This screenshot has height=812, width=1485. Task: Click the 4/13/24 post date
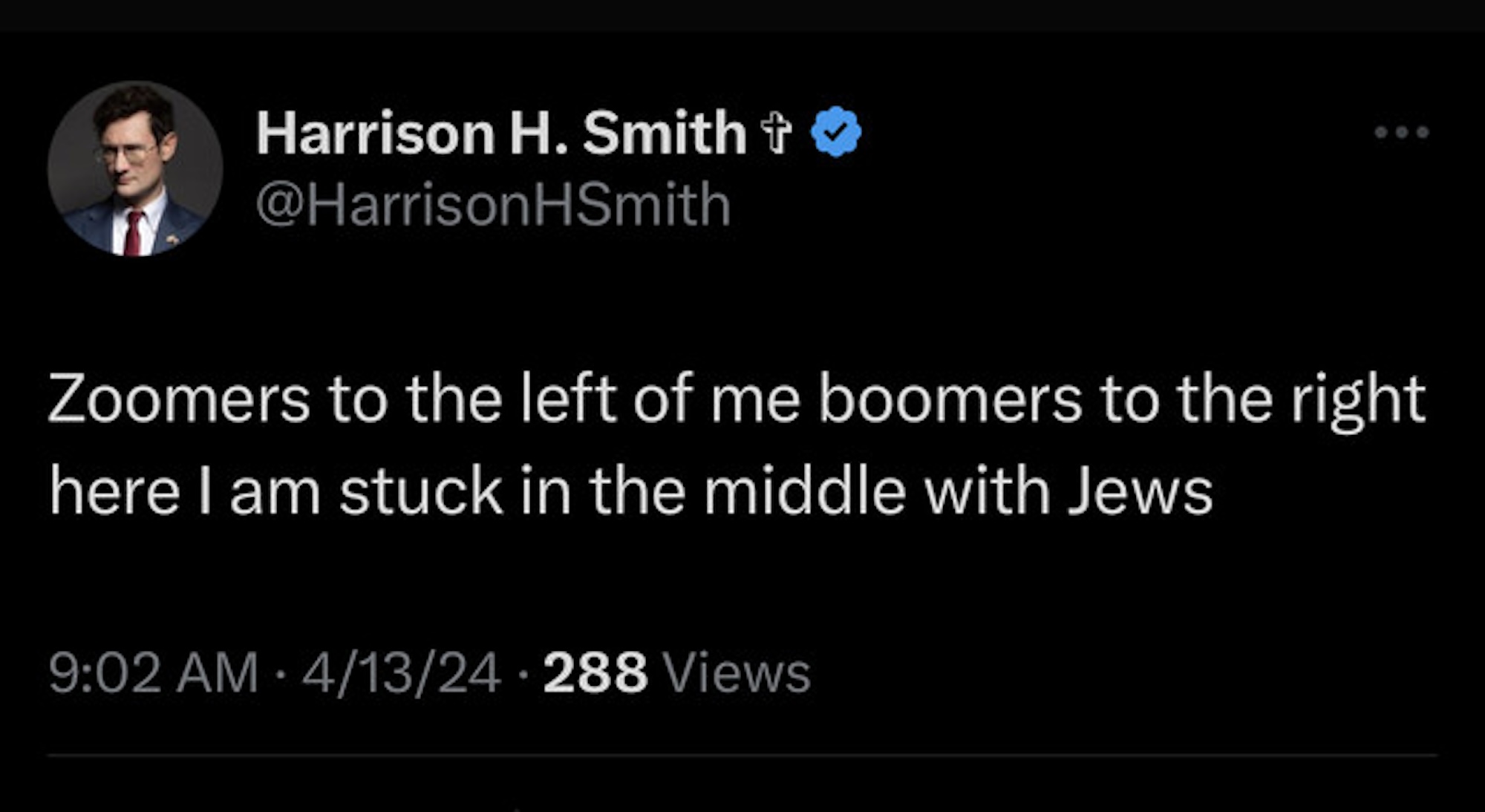pyautogui.click(x=402, y=673)
